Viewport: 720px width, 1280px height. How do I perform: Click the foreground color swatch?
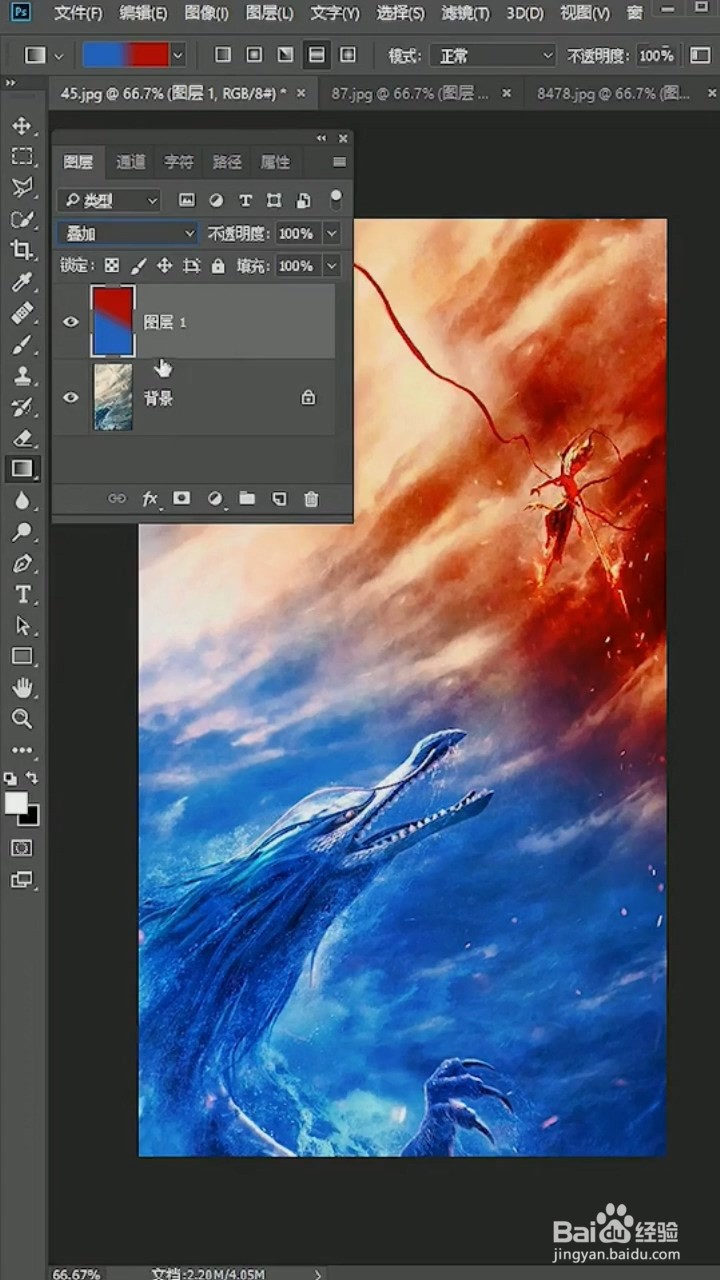[x=16, y=803]
